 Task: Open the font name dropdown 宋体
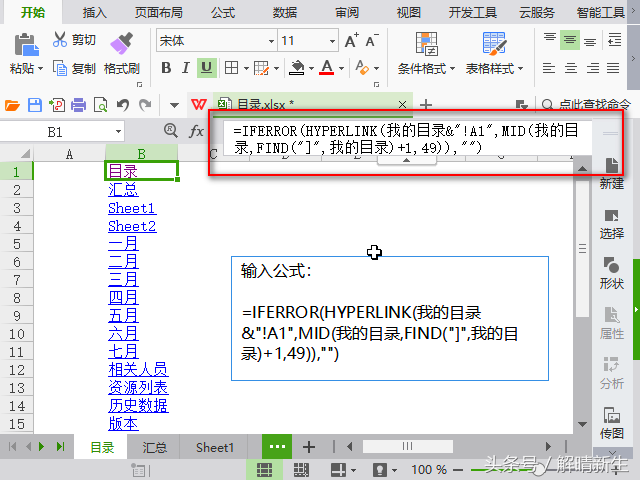coord(271,41)
